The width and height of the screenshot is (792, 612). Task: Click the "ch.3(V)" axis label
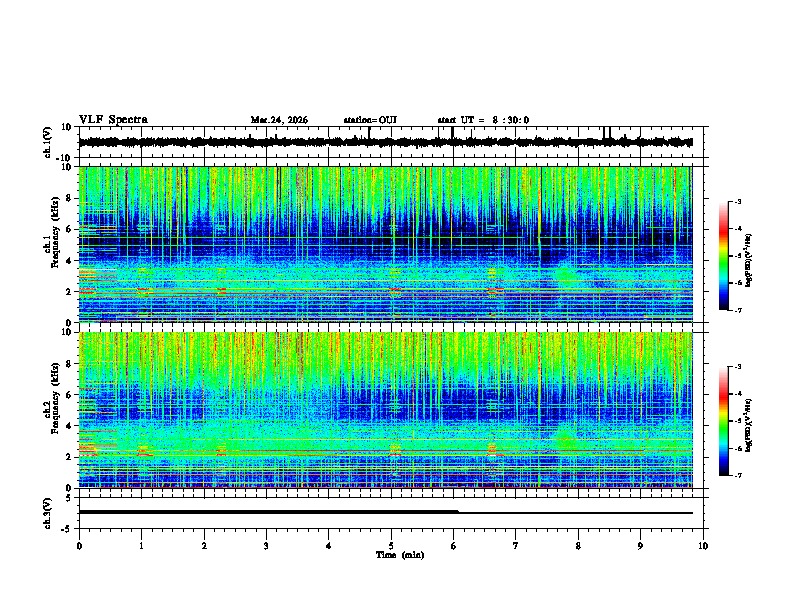point(48,513)
